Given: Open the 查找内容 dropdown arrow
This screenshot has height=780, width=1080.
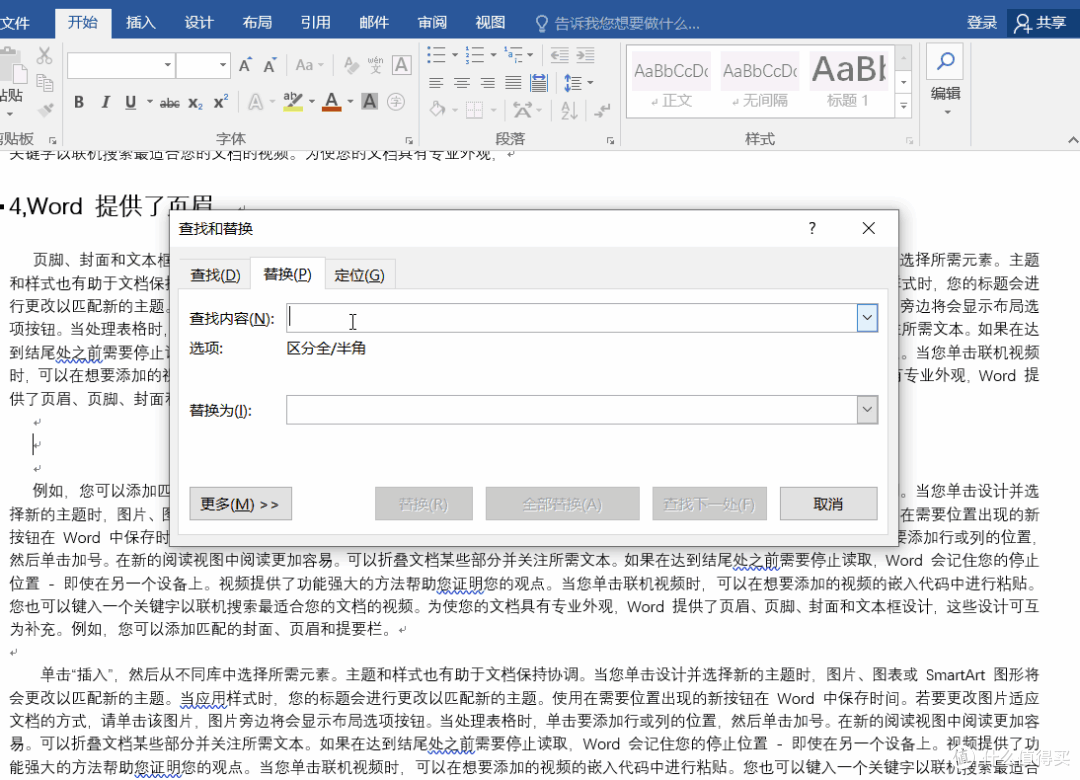Looking at the screenshot, I should (867, 316).
